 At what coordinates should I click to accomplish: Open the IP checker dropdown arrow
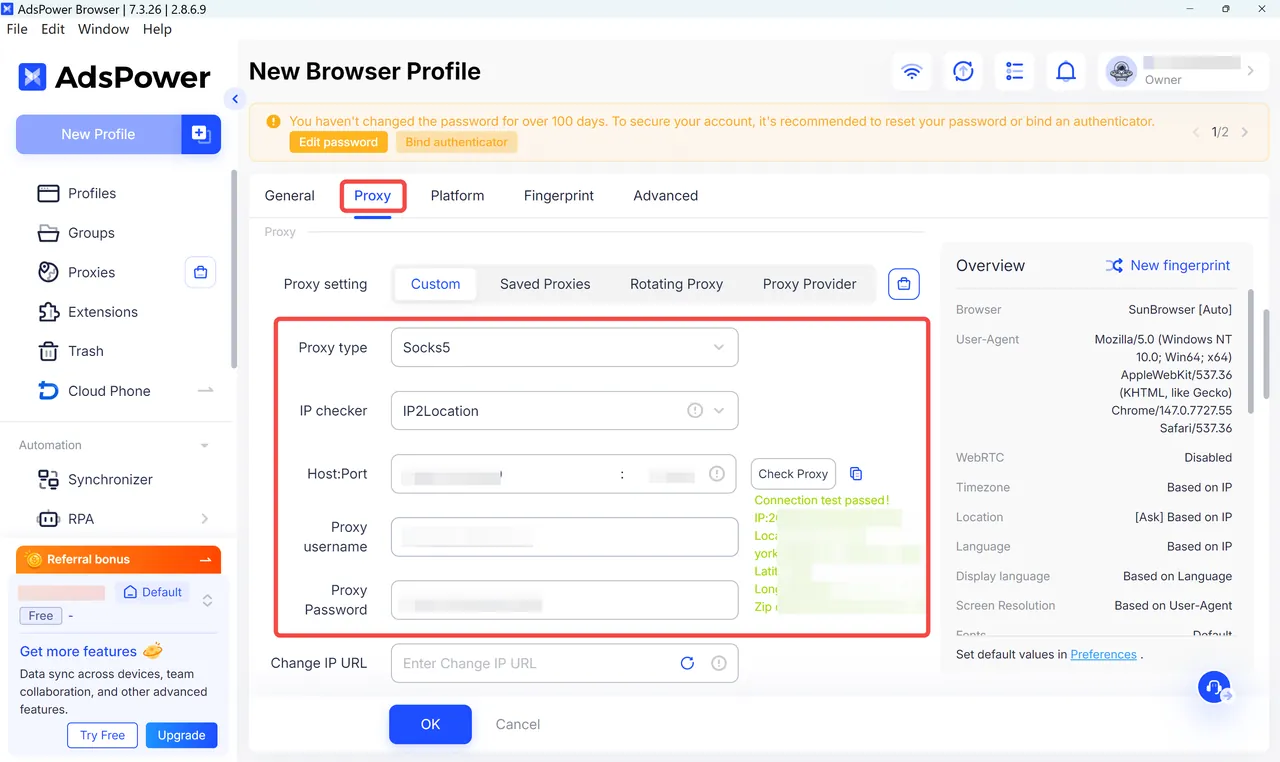coord(719,410)
